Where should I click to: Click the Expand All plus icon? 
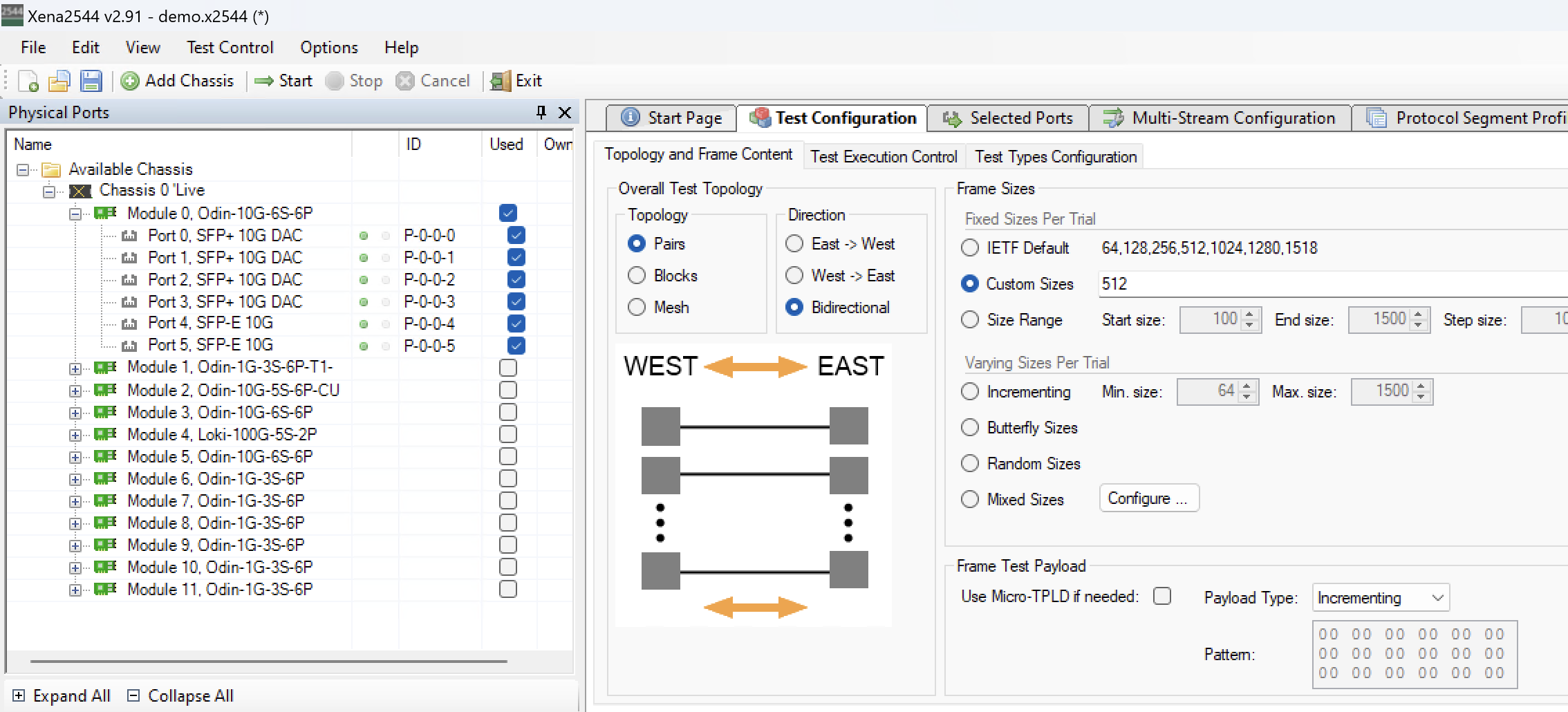pyautogui.click(x=19, y=695)
